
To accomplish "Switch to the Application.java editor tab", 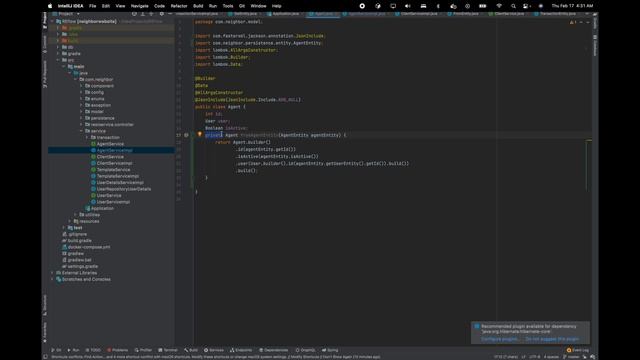I will 285,14.
